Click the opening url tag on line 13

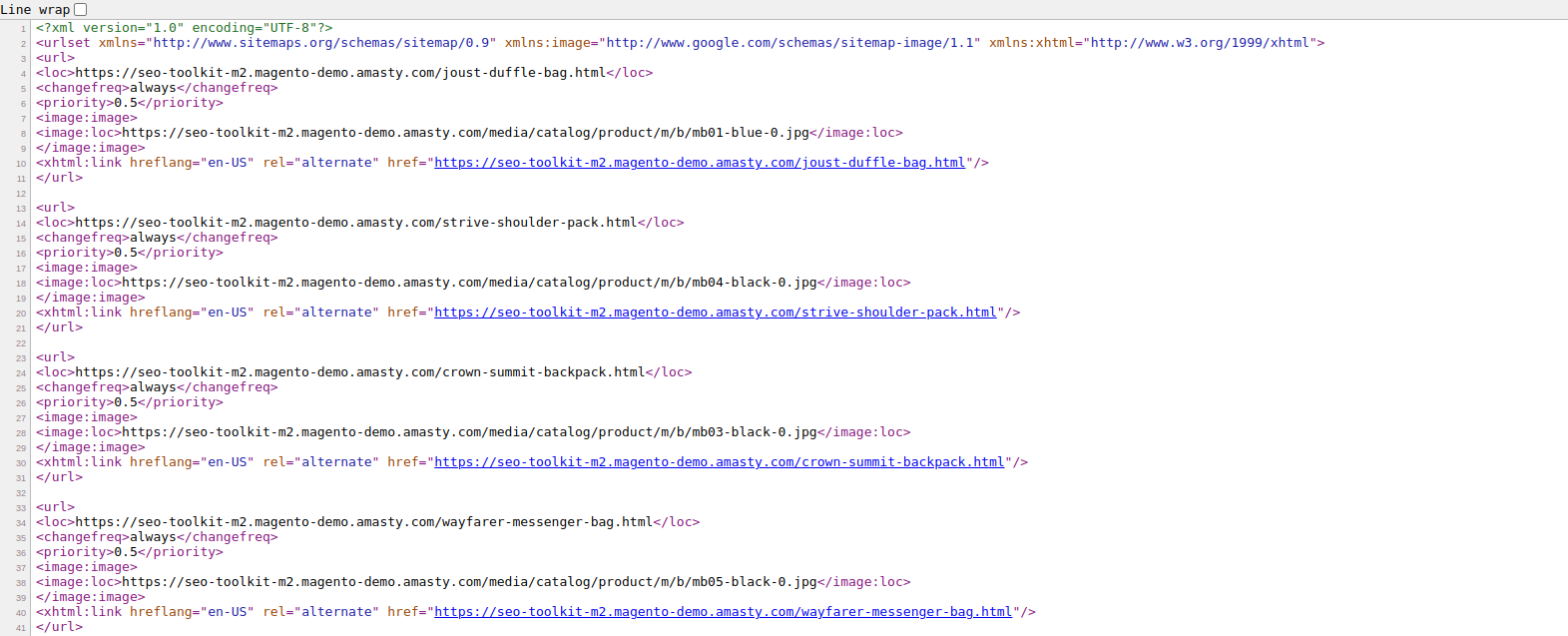pyautogui.click(x=56, y=208)
